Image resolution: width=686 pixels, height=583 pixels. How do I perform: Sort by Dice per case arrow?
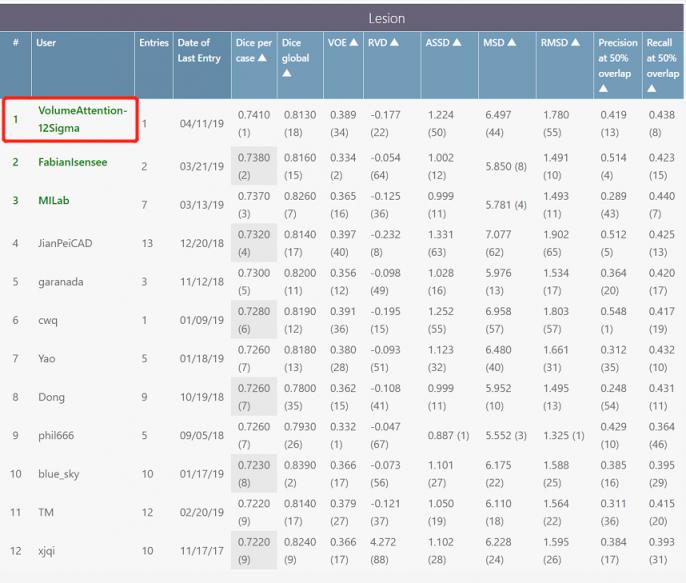(262, 58)
